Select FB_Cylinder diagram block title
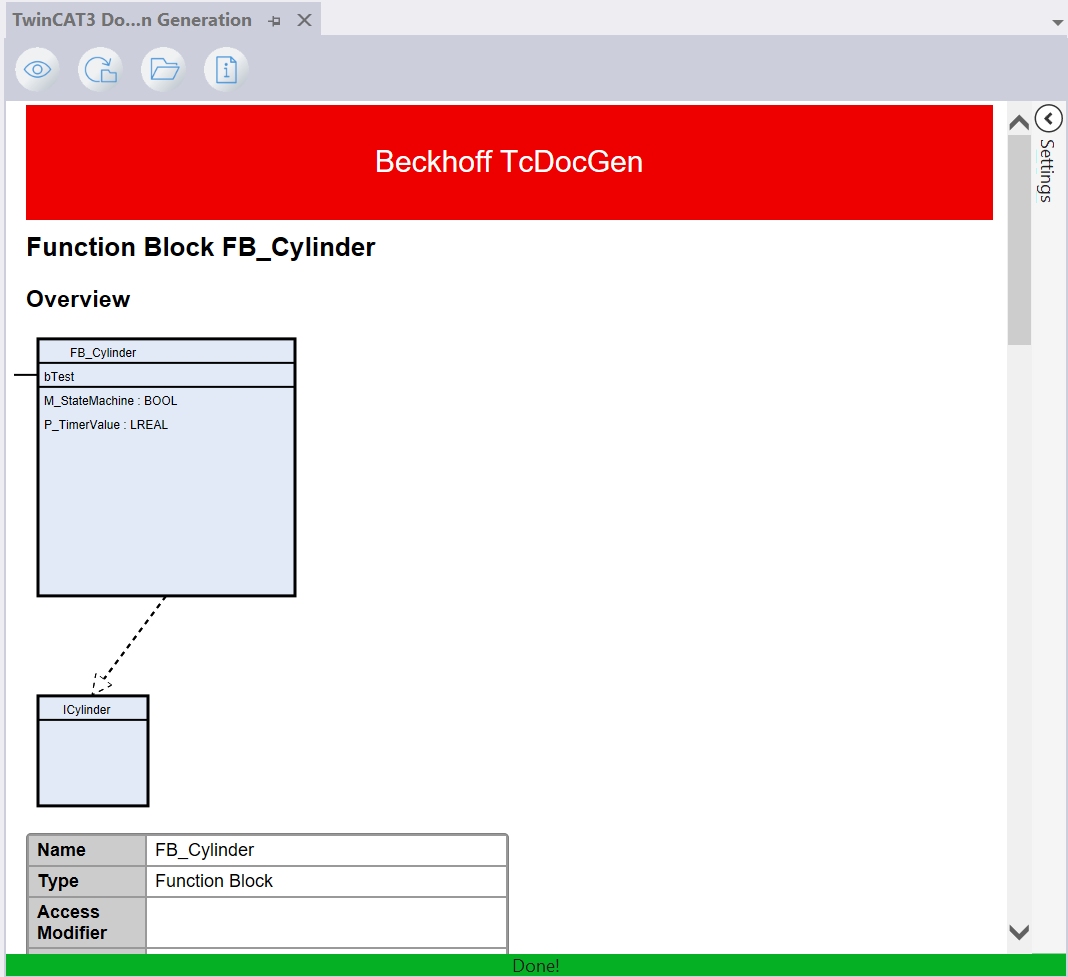1068x977 pixels. click(103, 352)
